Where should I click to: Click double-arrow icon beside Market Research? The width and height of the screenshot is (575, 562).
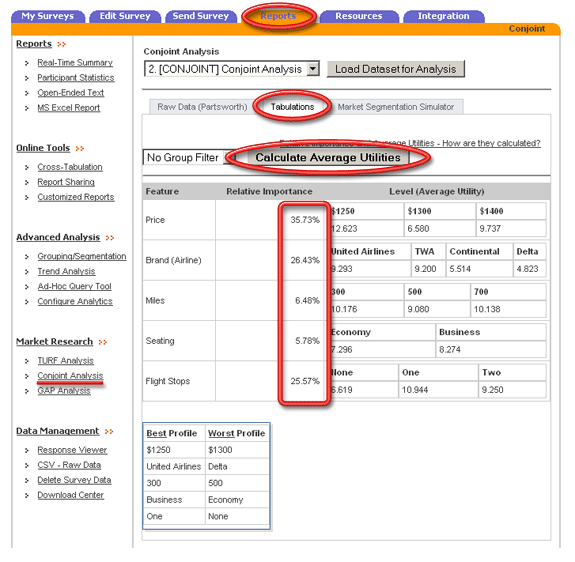click(x=102, y=342)
